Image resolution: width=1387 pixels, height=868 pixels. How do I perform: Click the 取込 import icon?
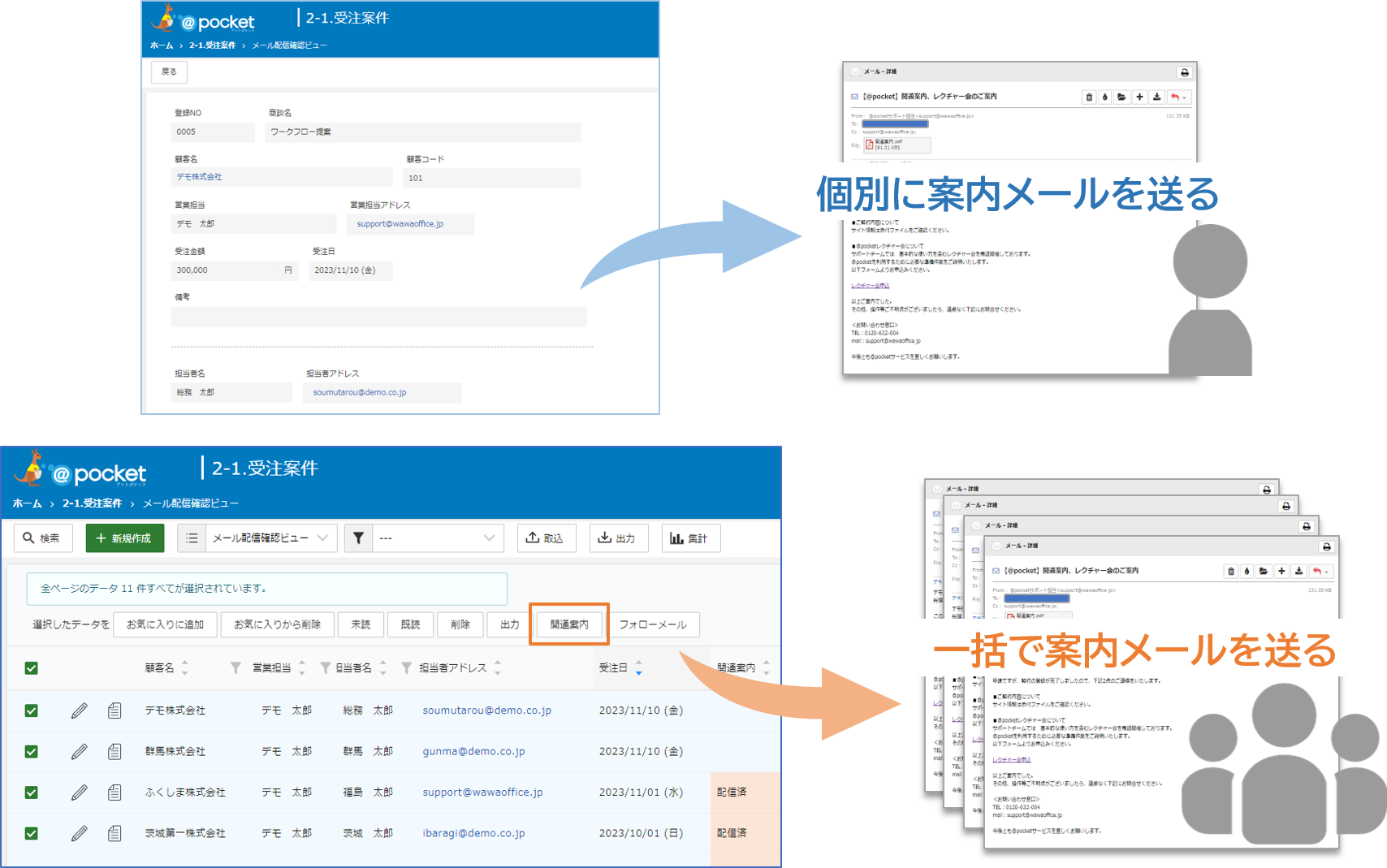point(533,538)
